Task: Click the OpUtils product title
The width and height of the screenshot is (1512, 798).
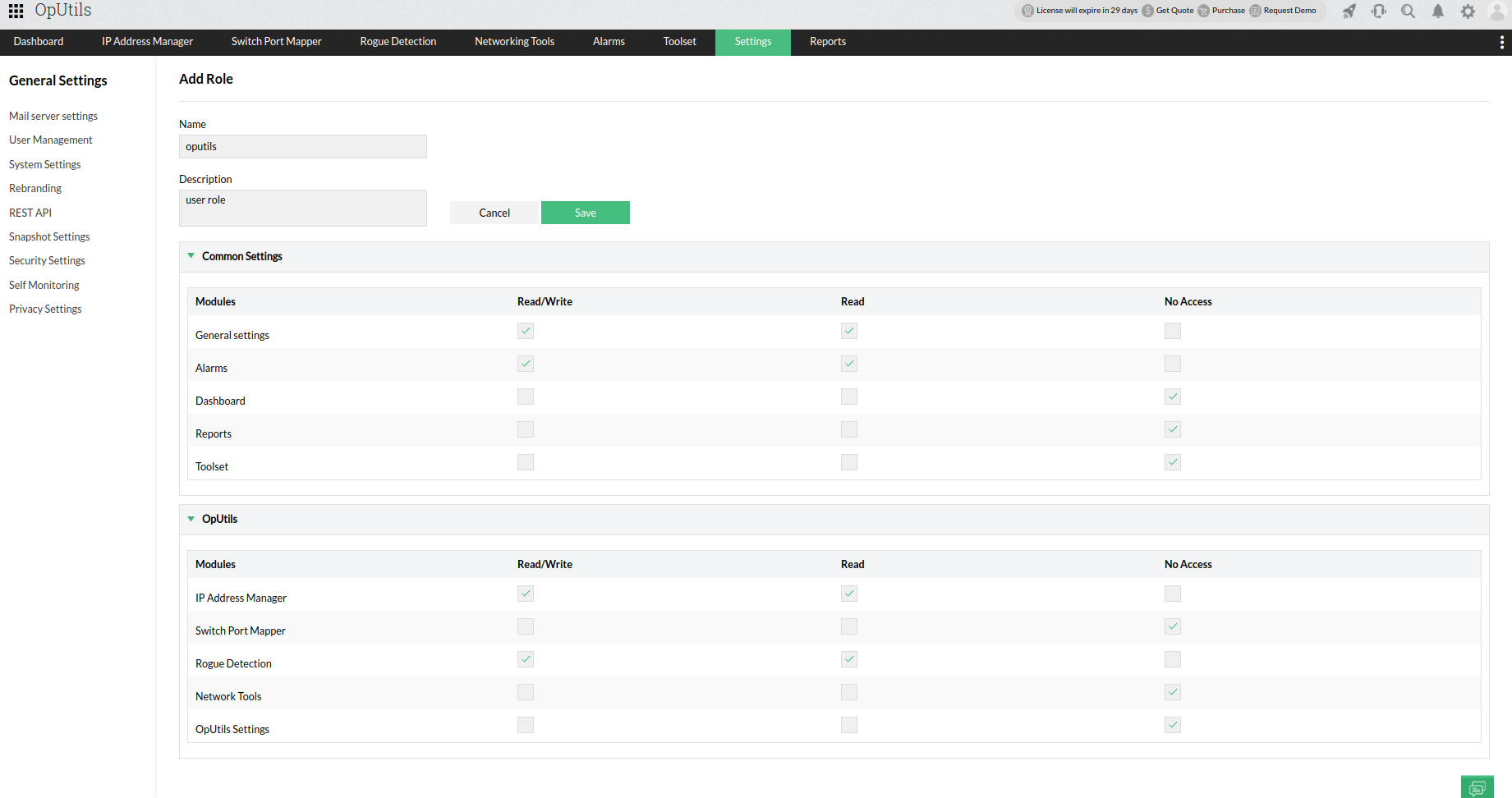Action: point(63,11)
